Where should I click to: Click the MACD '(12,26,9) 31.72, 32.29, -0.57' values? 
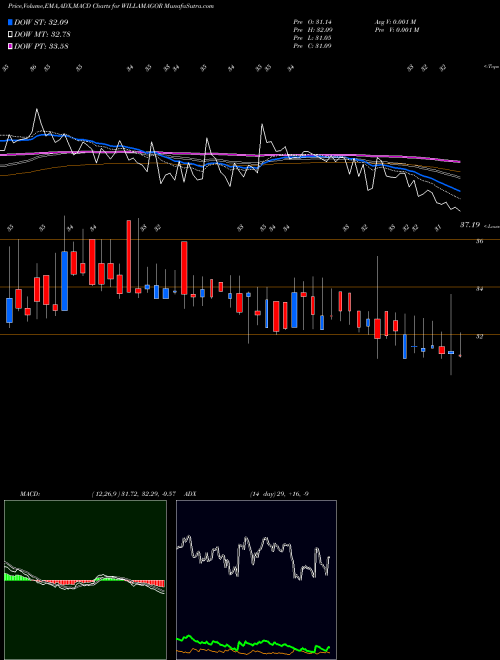(x=136, y=494)
